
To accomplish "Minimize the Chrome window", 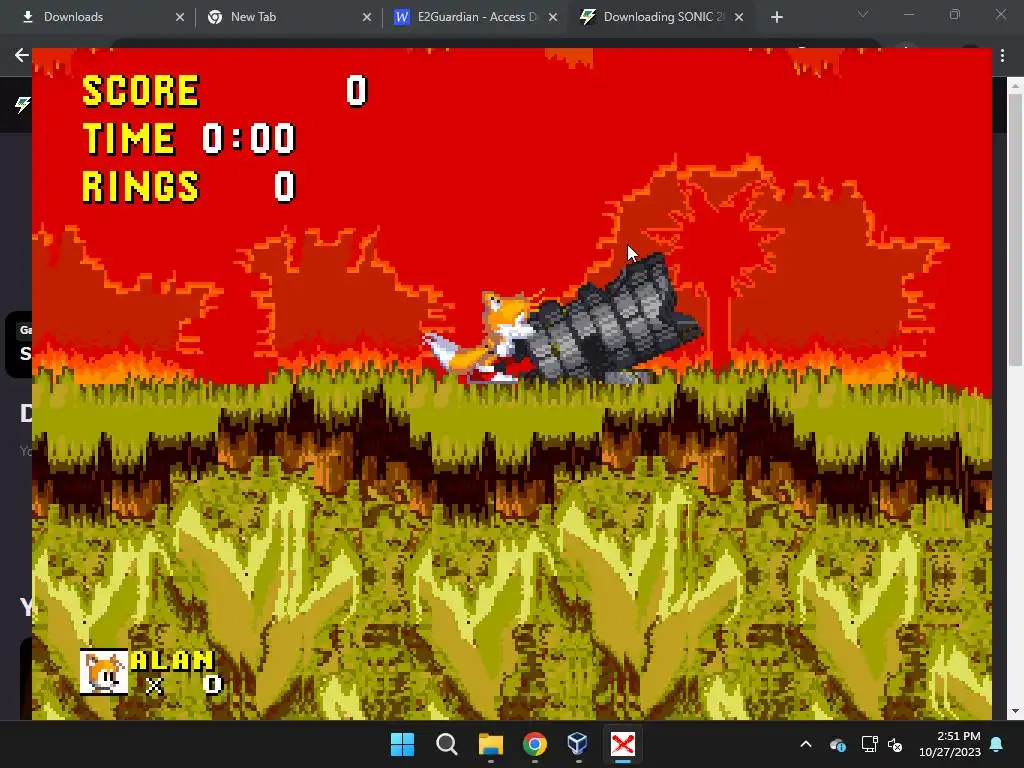I will (x=909, y=14).
